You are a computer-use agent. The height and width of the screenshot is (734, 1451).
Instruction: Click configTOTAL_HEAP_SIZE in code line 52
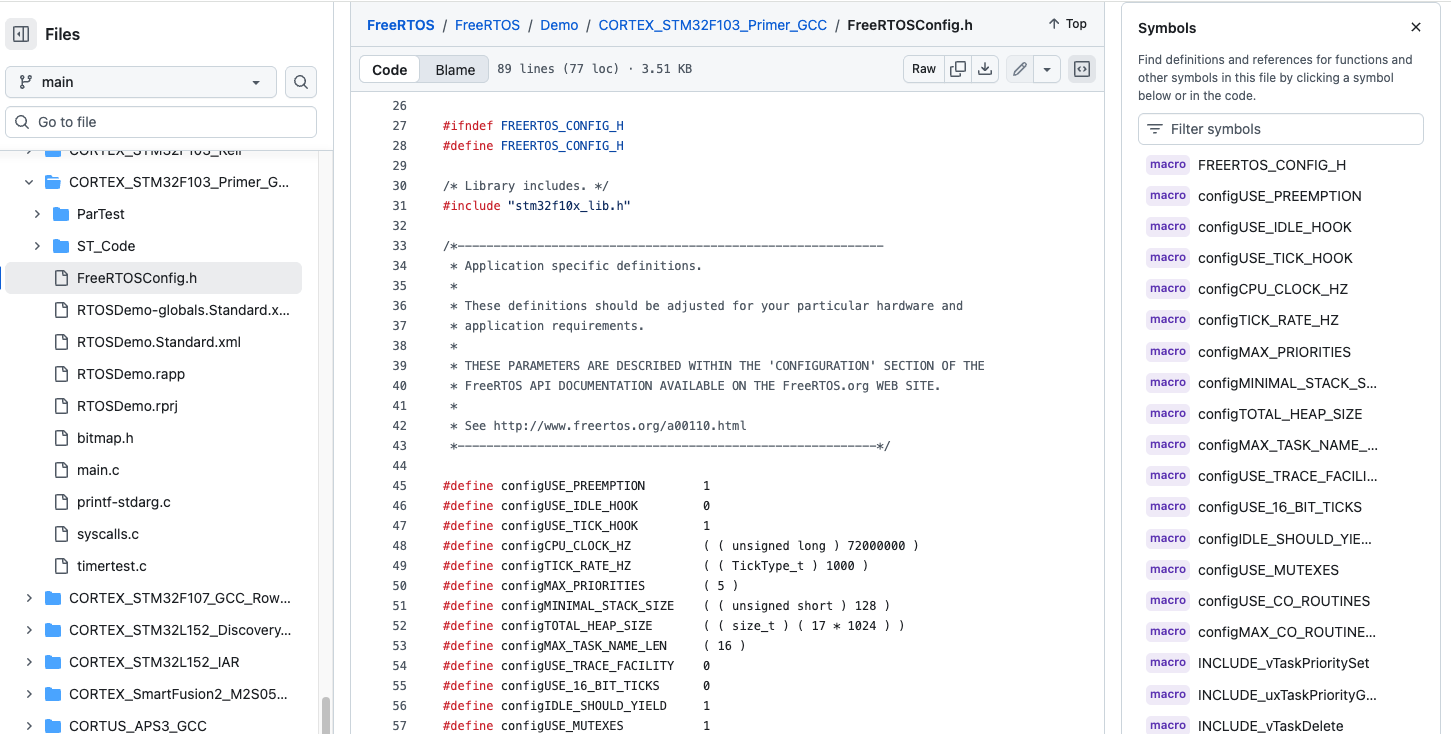(x=577, y=626)
